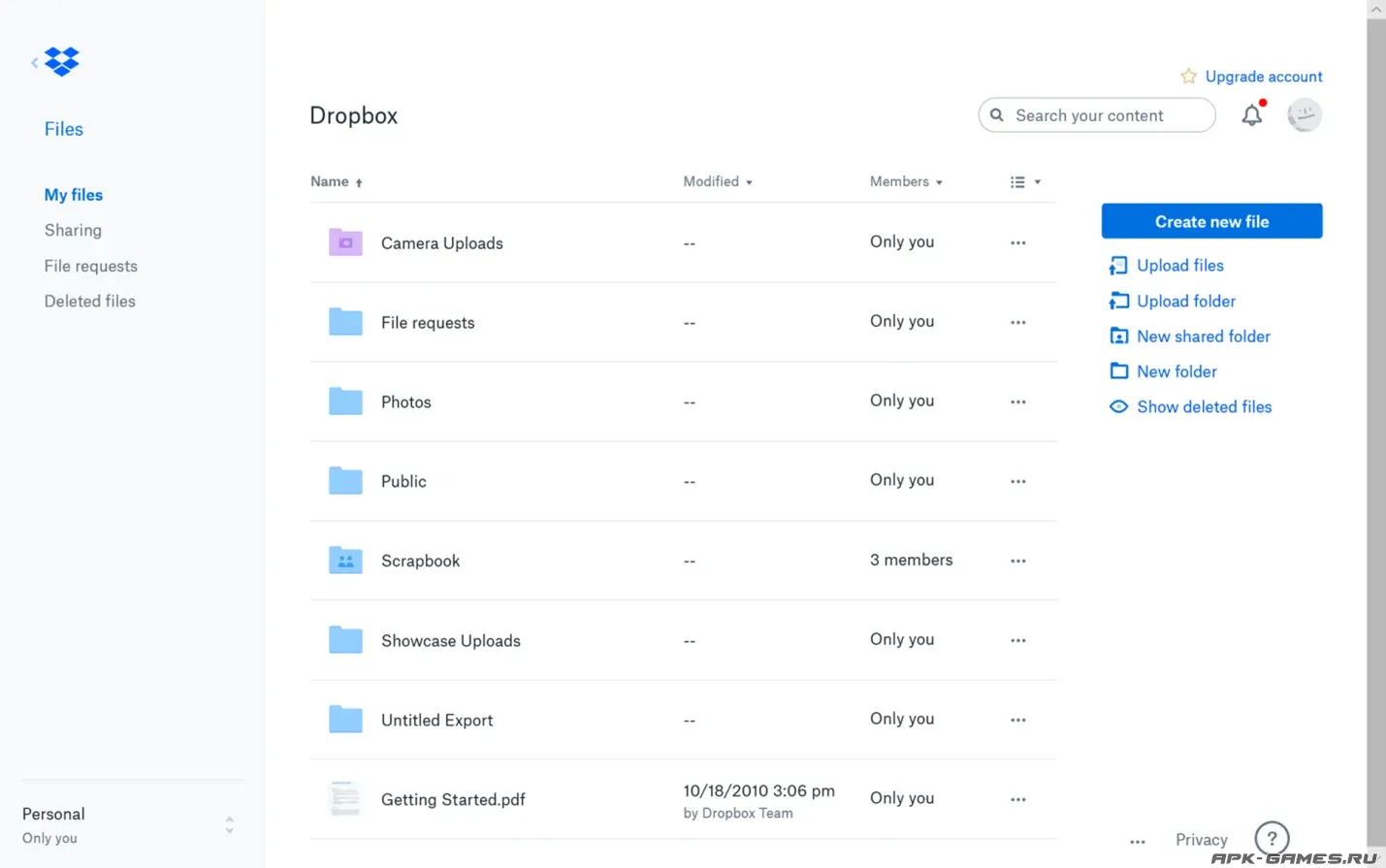The image size is (1386, 868).
Task: Switch account using Personal selector arrows
Action: tap(230, 824)
